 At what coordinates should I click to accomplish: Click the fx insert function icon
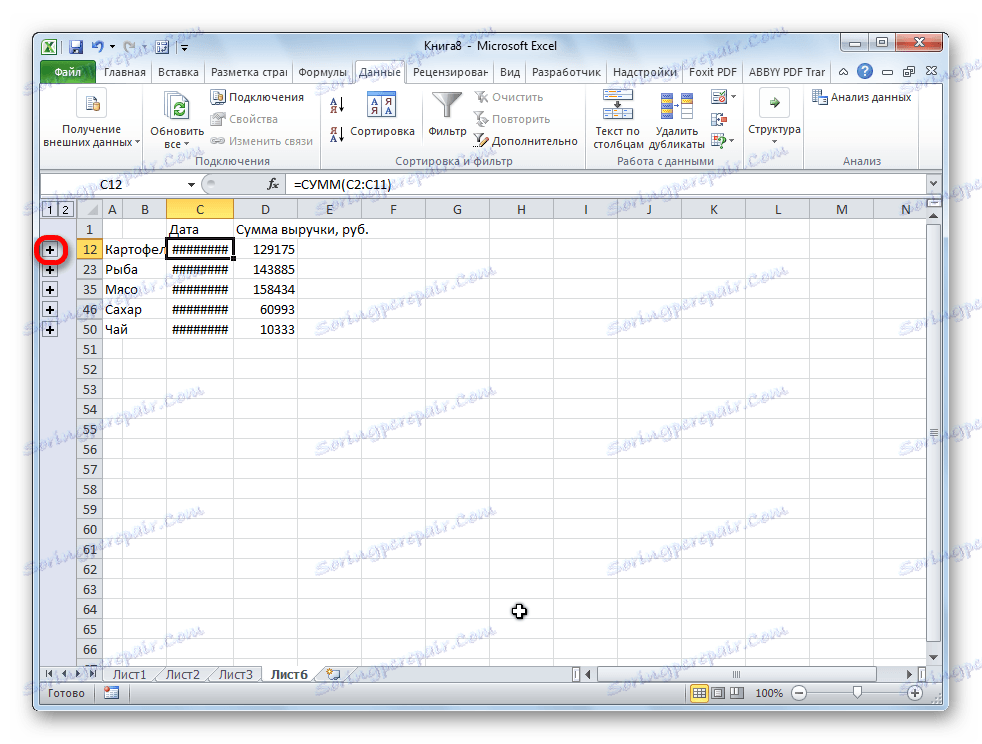[x=273, y=184]
